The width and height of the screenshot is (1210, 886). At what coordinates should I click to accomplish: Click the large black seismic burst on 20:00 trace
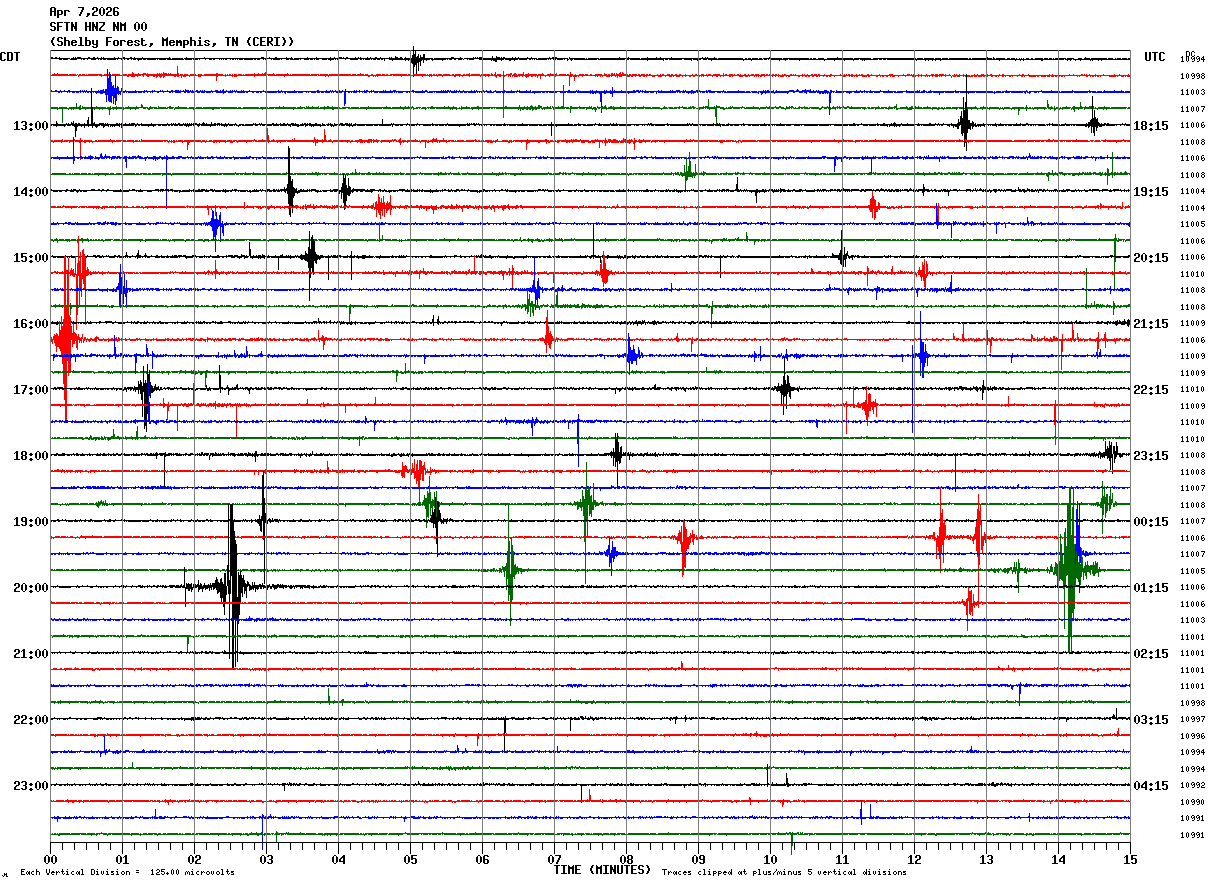tap(233, 586)
